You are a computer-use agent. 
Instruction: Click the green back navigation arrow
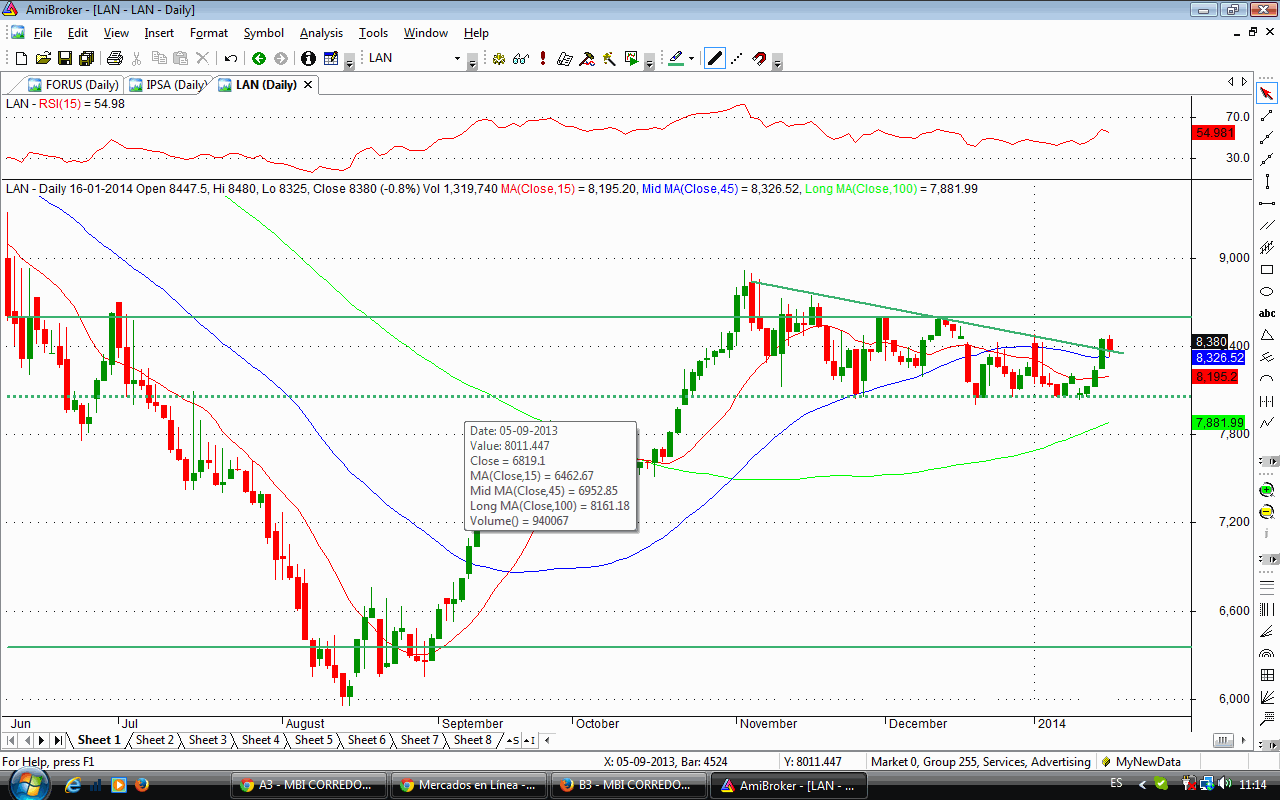pos(258,59)
